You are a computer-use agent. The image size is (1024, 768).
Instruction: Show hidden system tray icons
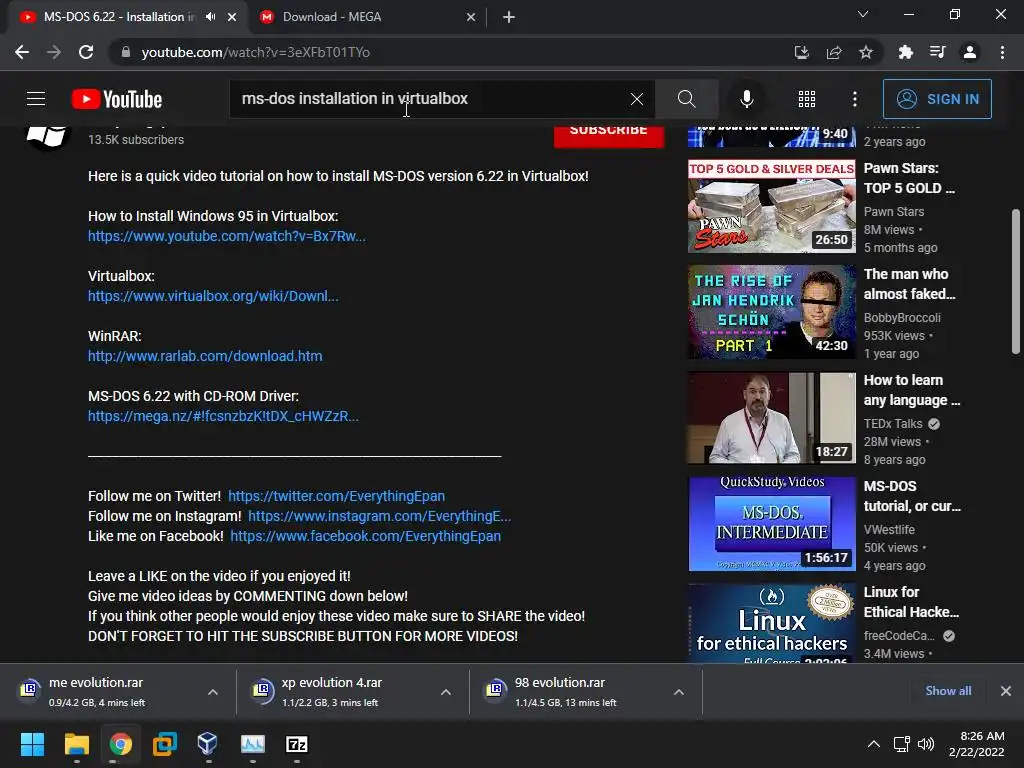point(873,744)
